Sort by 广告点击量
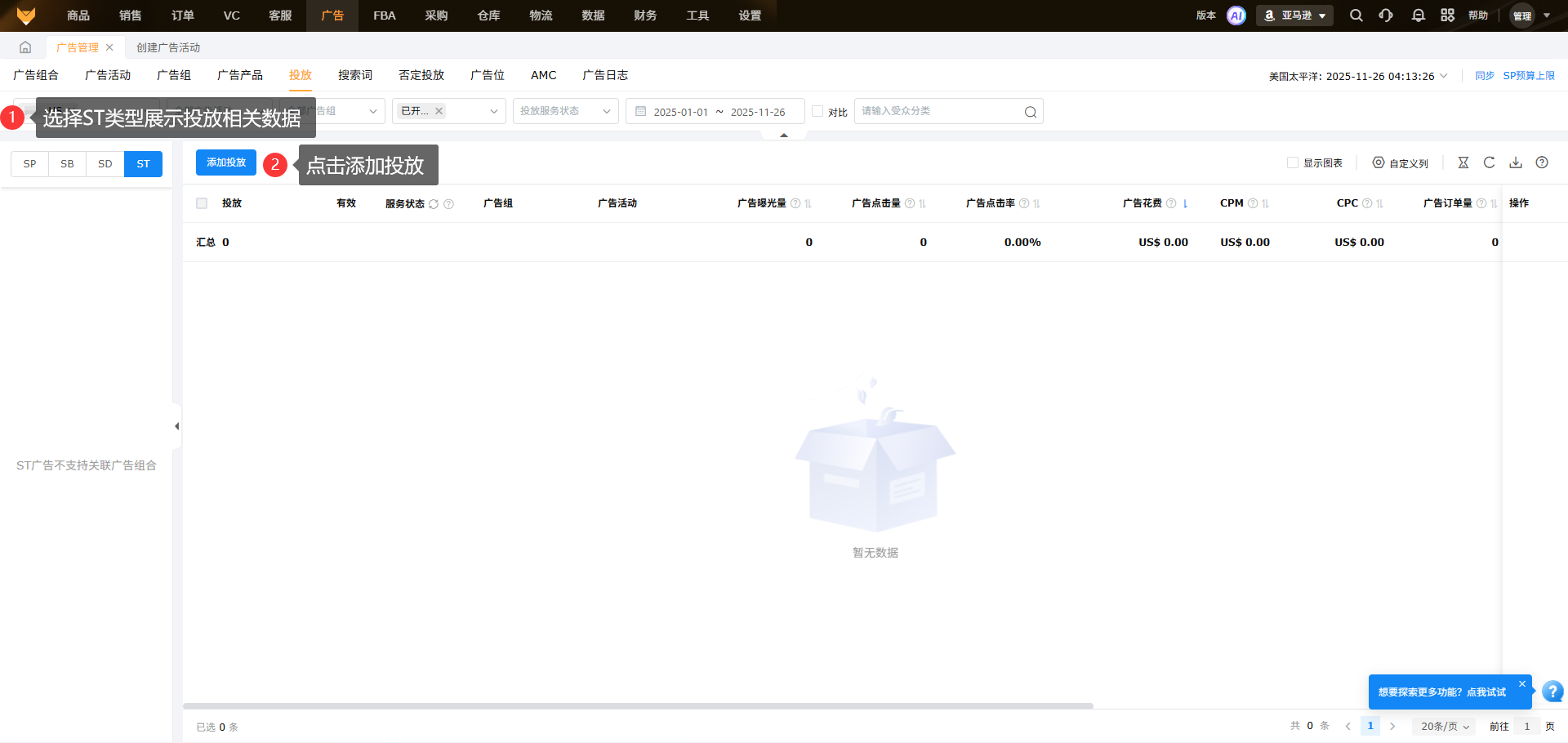 923,203
